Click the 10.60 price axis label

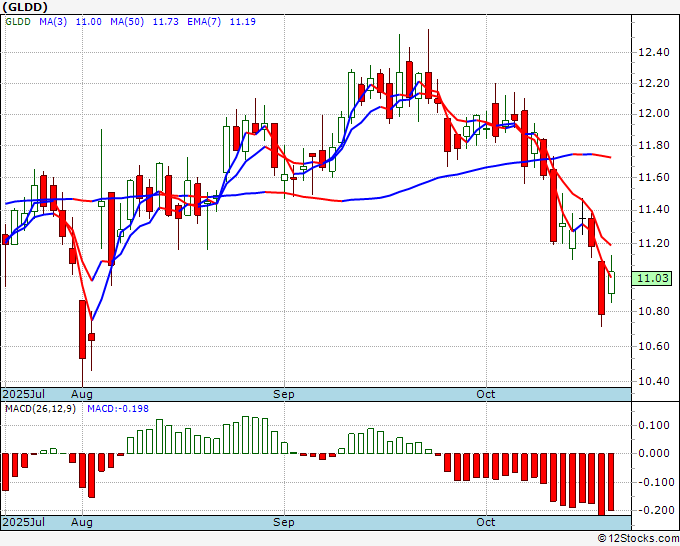pyautogui.click(x=654, y=347)
